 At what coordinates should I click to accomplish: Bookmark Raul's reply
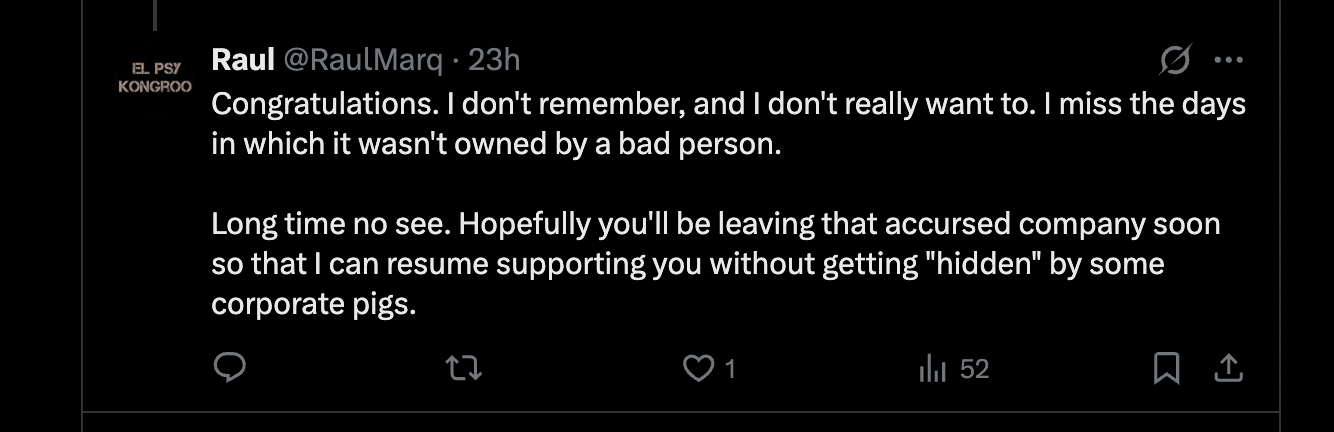1166,369
